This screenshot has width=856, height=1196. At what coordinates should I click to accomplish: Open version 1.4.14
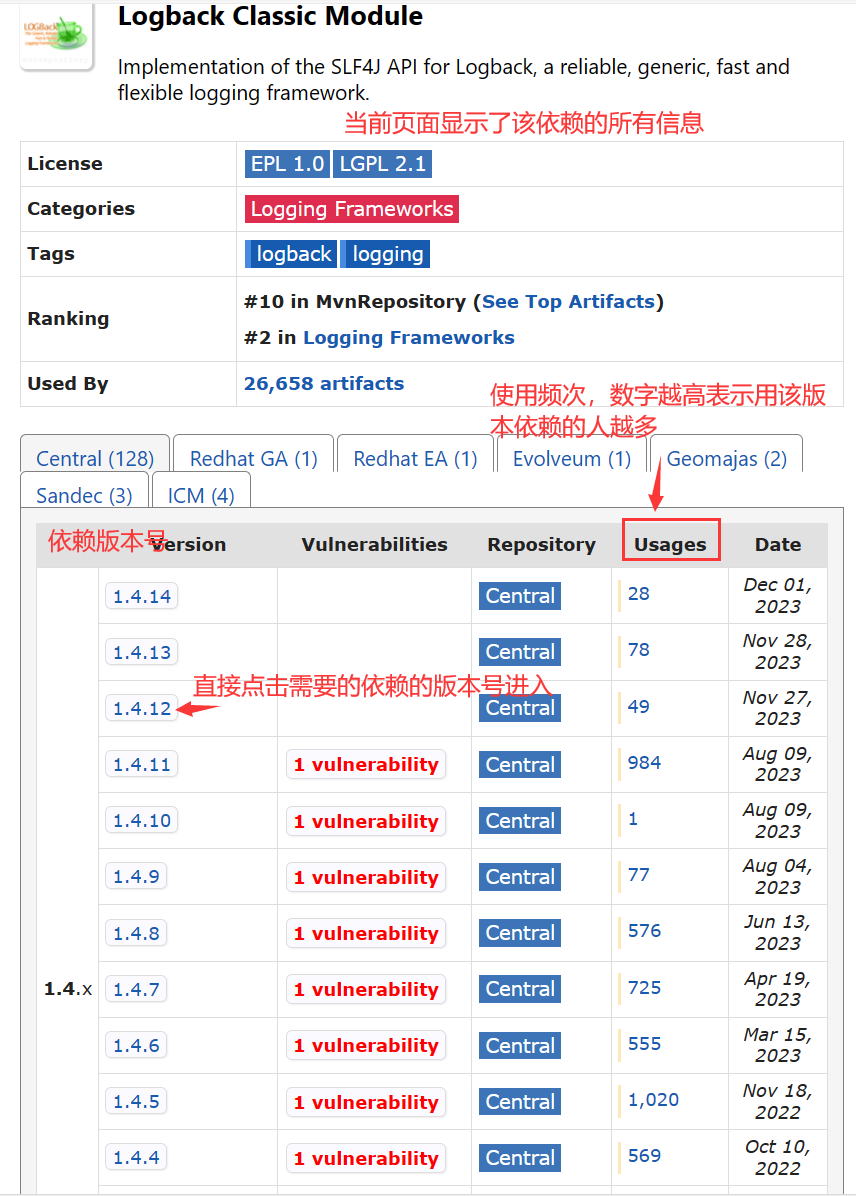pos(142,596)
